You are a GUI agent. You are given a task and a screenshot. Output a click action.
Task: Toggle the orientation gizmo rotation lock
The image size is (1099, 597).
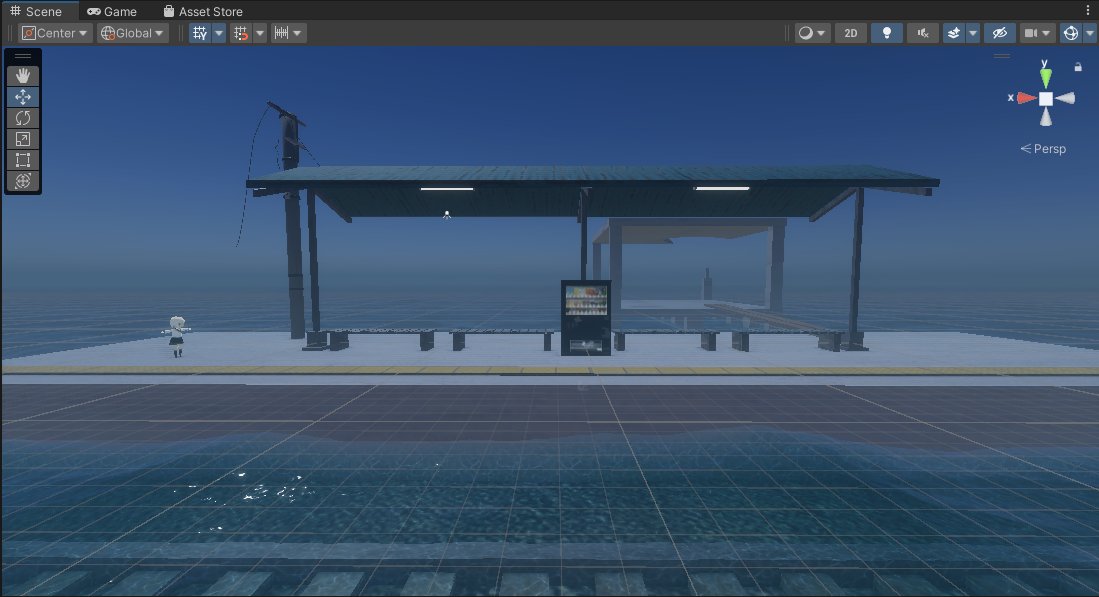pos(1078,67)
